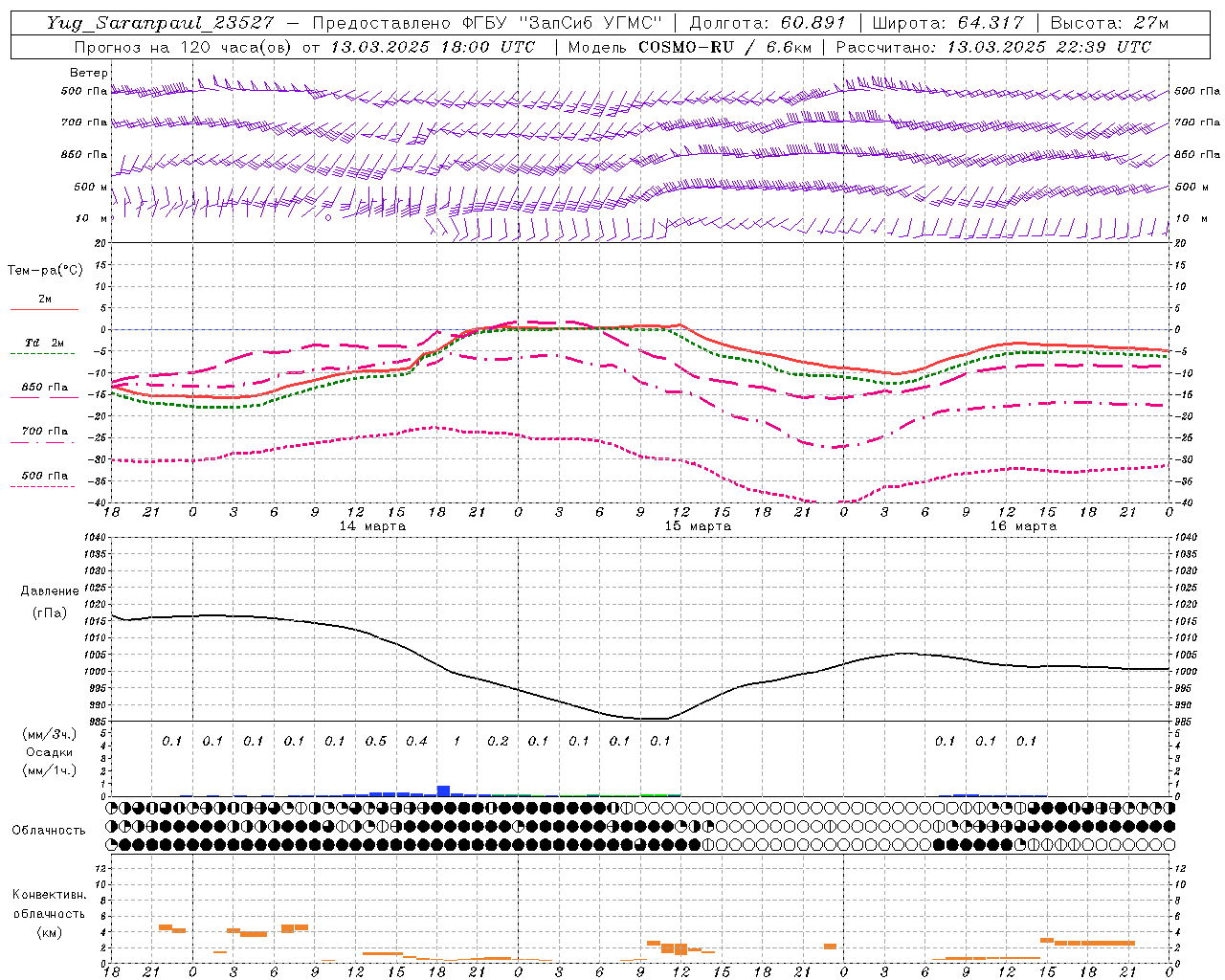Click the dotted line swatch under the temperature 500 гПа legend
1225x980 pixels.
(x=43, y=486)
